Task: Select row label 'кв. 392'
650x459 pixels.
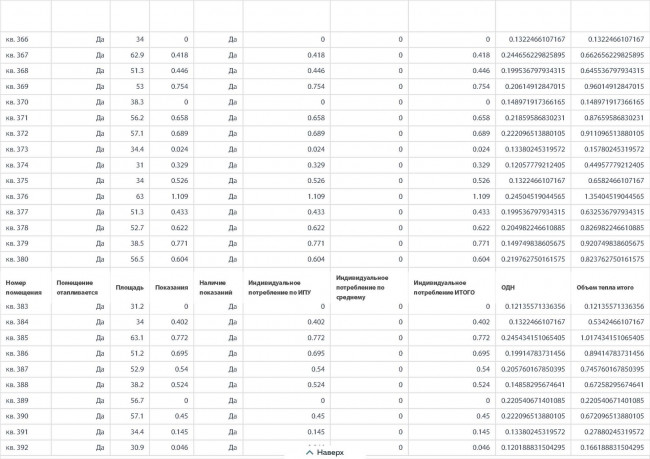Action: click(x=17, y=448)
